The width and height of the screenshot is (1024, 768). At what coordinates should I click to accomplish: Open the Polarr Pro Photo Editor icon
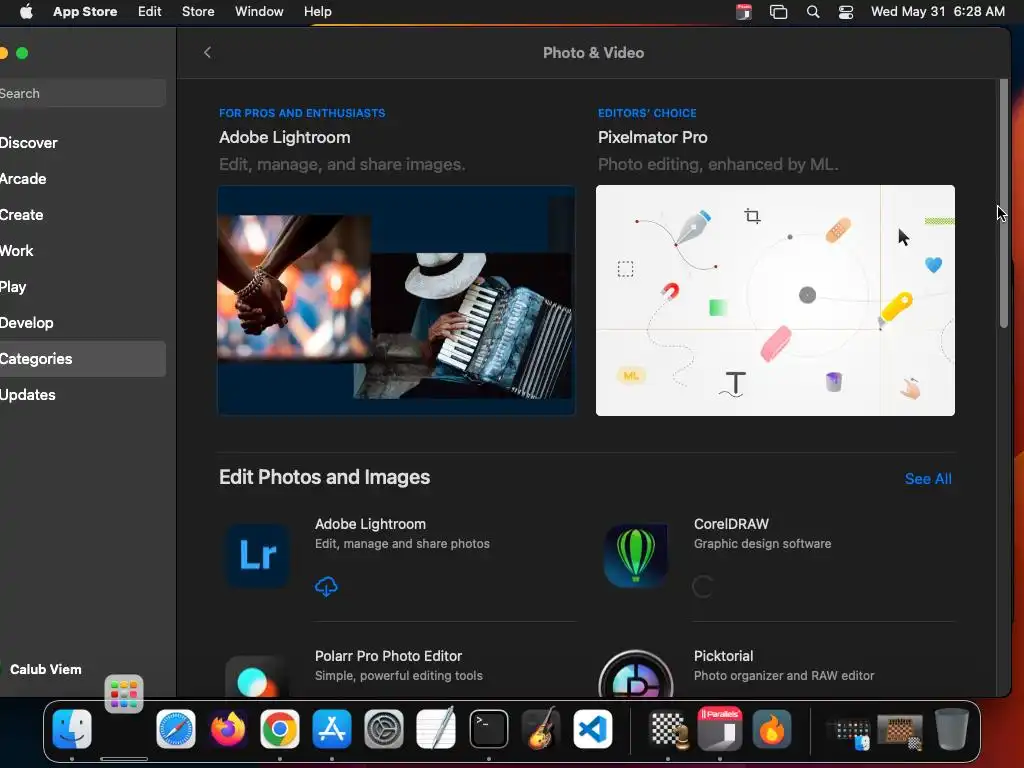click(258, 676)
